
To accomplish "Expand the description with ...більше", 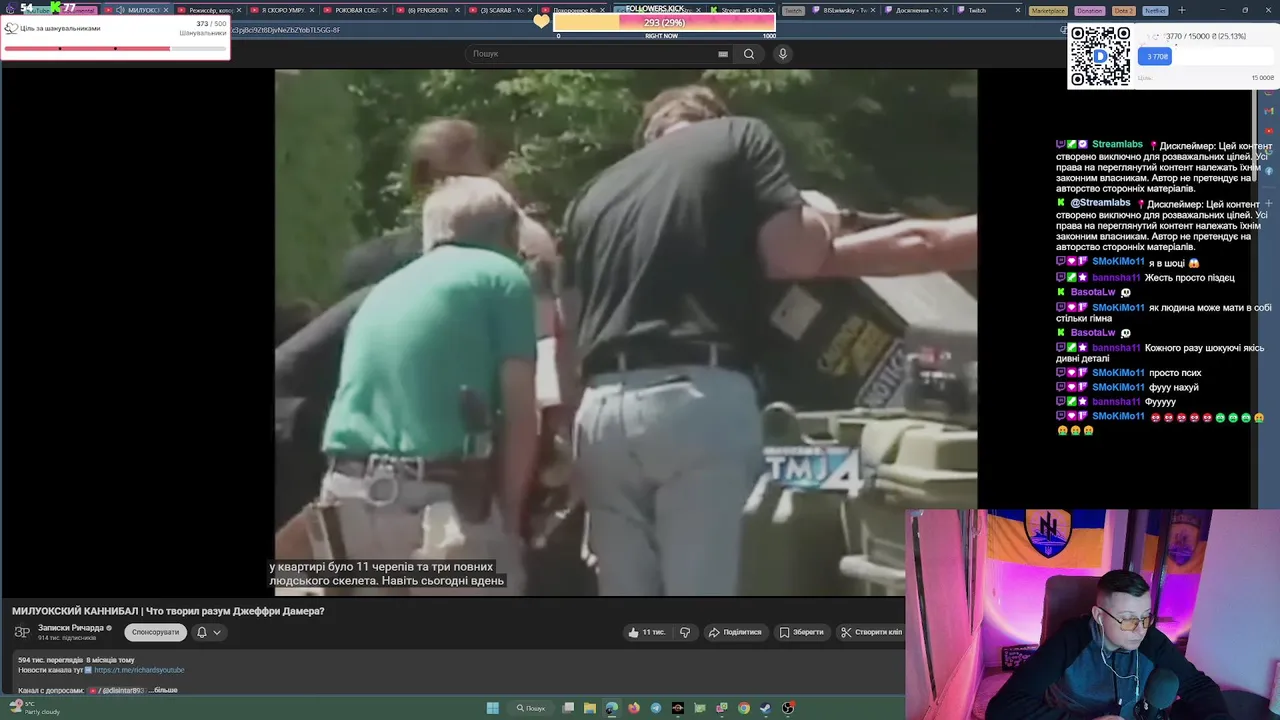I will 165,690.
